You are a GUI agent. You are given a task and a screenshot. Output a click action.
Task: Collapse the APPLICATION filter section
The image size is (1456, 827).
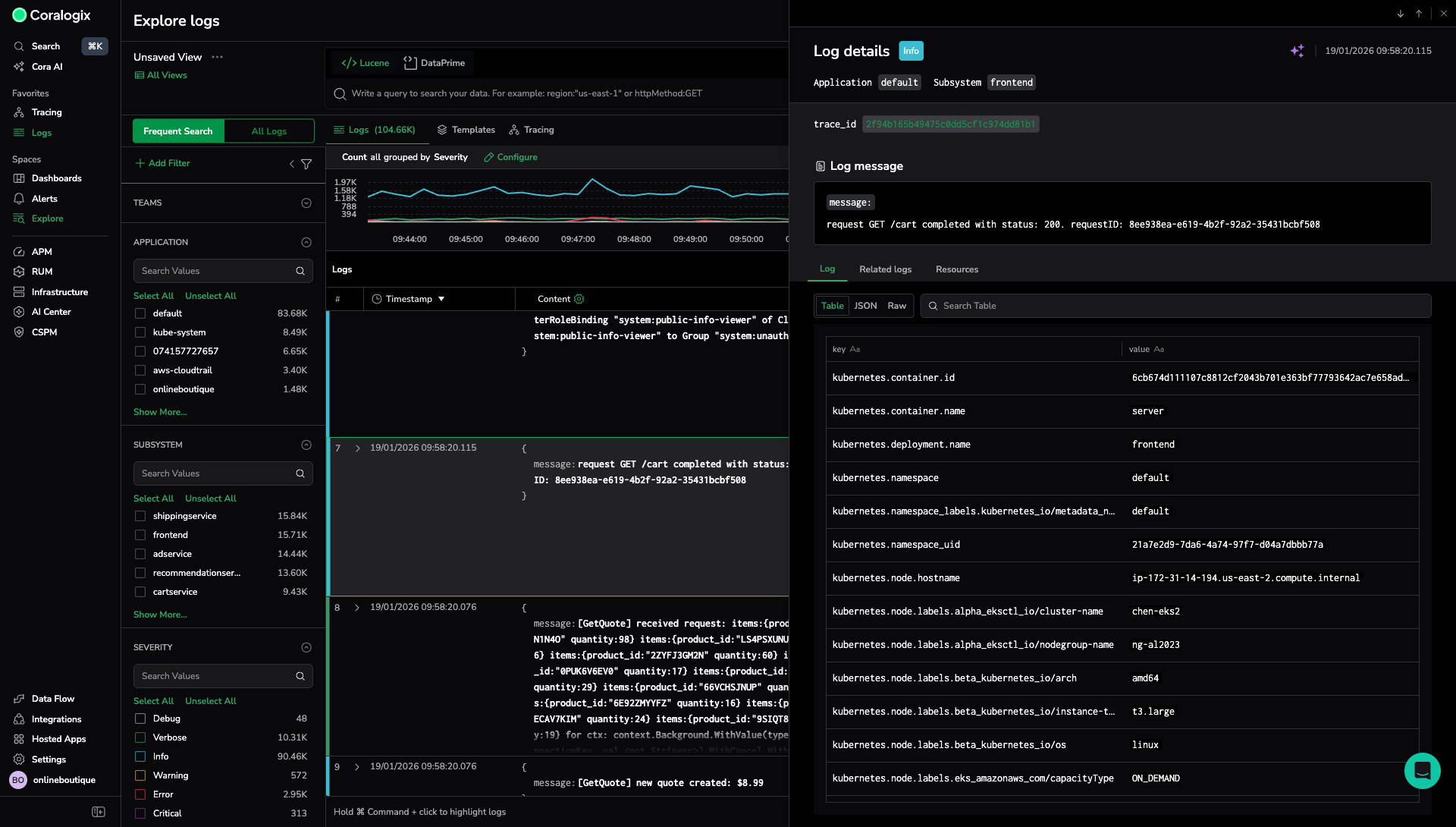[306, 243]
